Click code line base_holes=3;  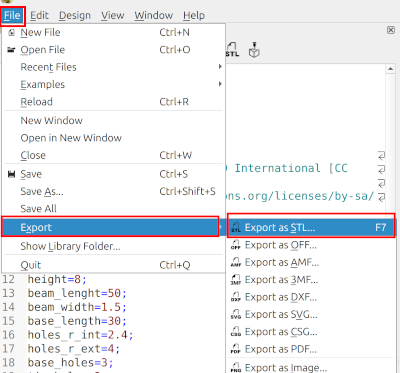70,363
